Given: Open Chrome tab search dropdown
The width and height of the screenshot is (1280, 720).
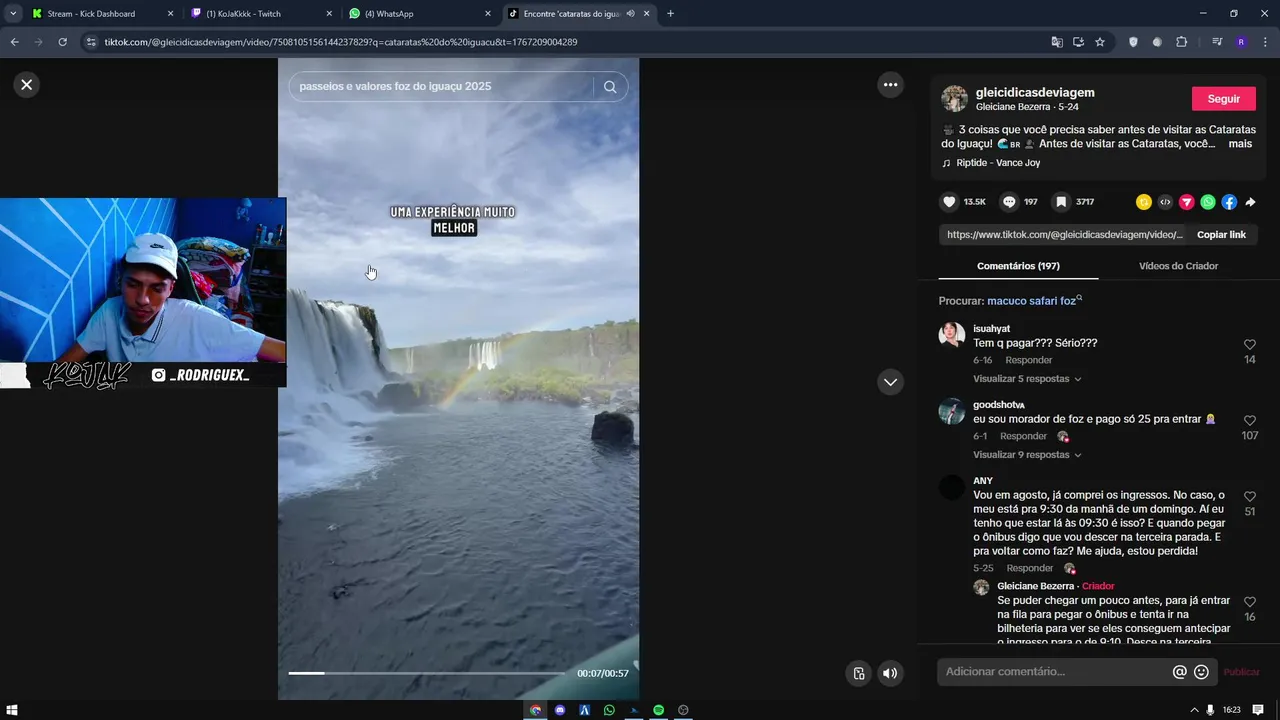Looking at the screenshot, I should click(x=13, y=14).
